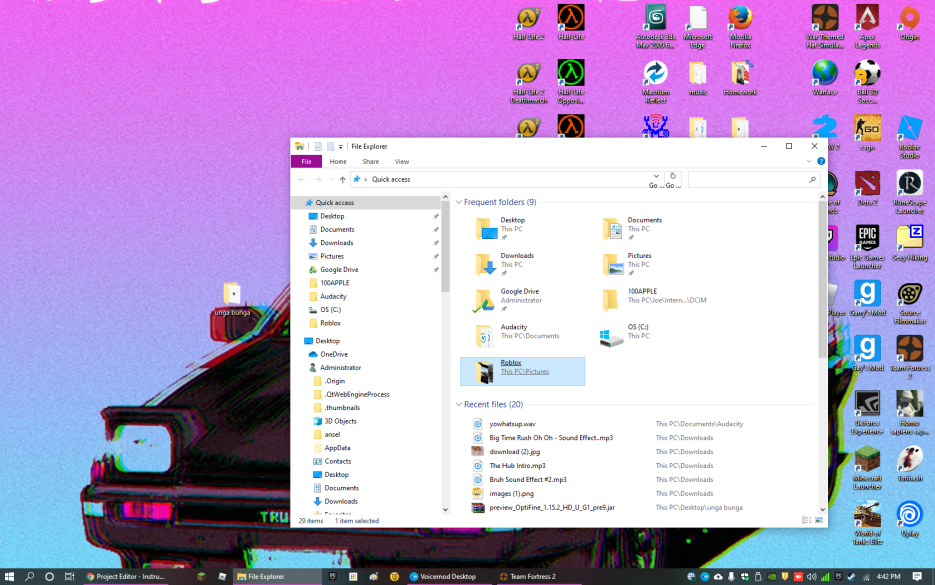Image resolution: width=935 pixels, height=585 pixels.
Task: Launch Team Fortress 2 from the taskbar
Action: [x=530, y=576]
